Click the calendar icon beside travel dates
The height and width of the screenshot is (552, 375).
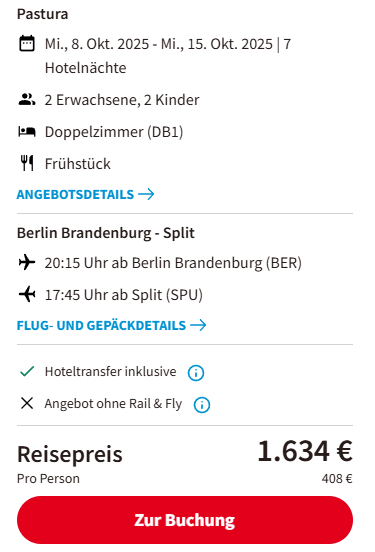(x=27, y=44)
